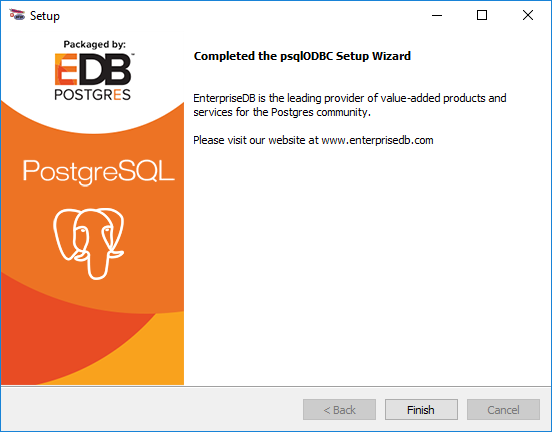552x432 pixels.
Task: Click the EnterpriseDB description paragraph
Action: coord(350,105)
